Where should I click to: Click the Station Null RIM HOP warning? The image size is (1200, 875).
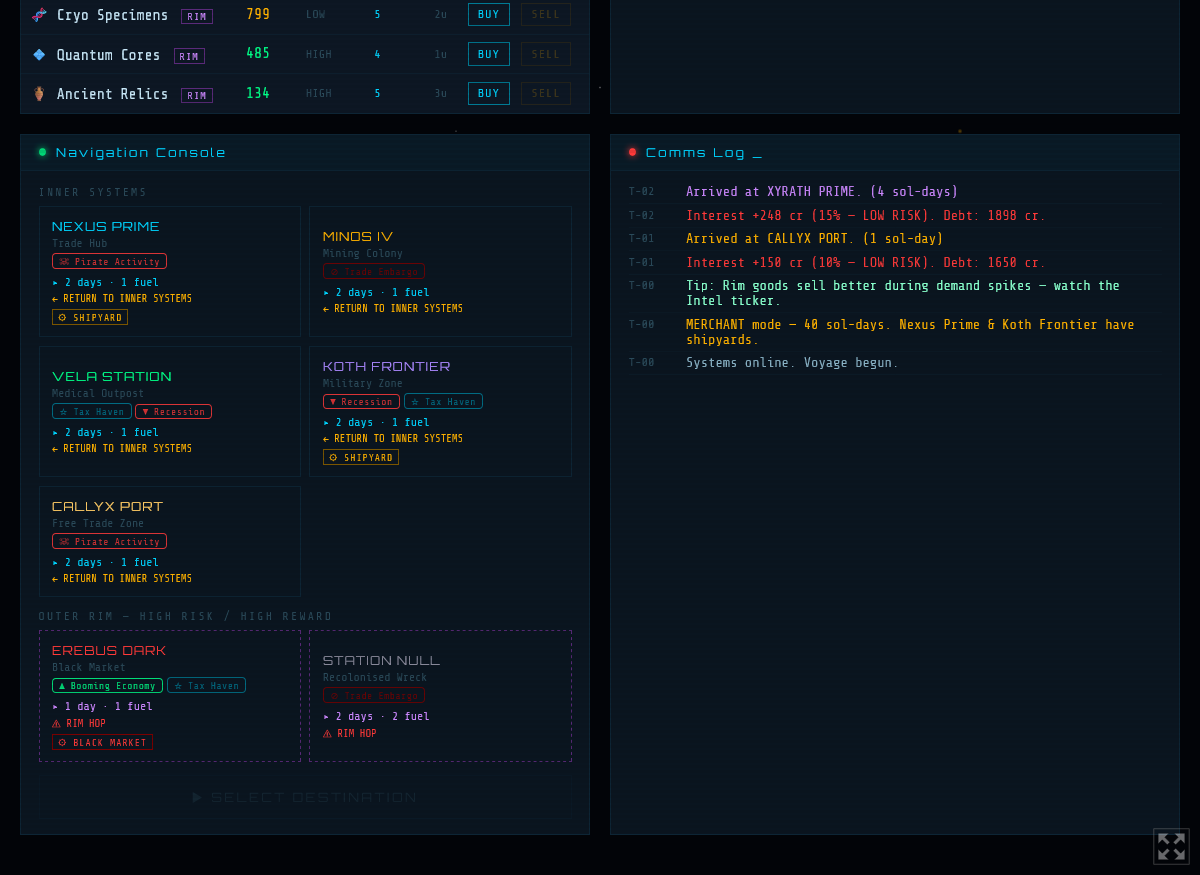tap(350, 734)
